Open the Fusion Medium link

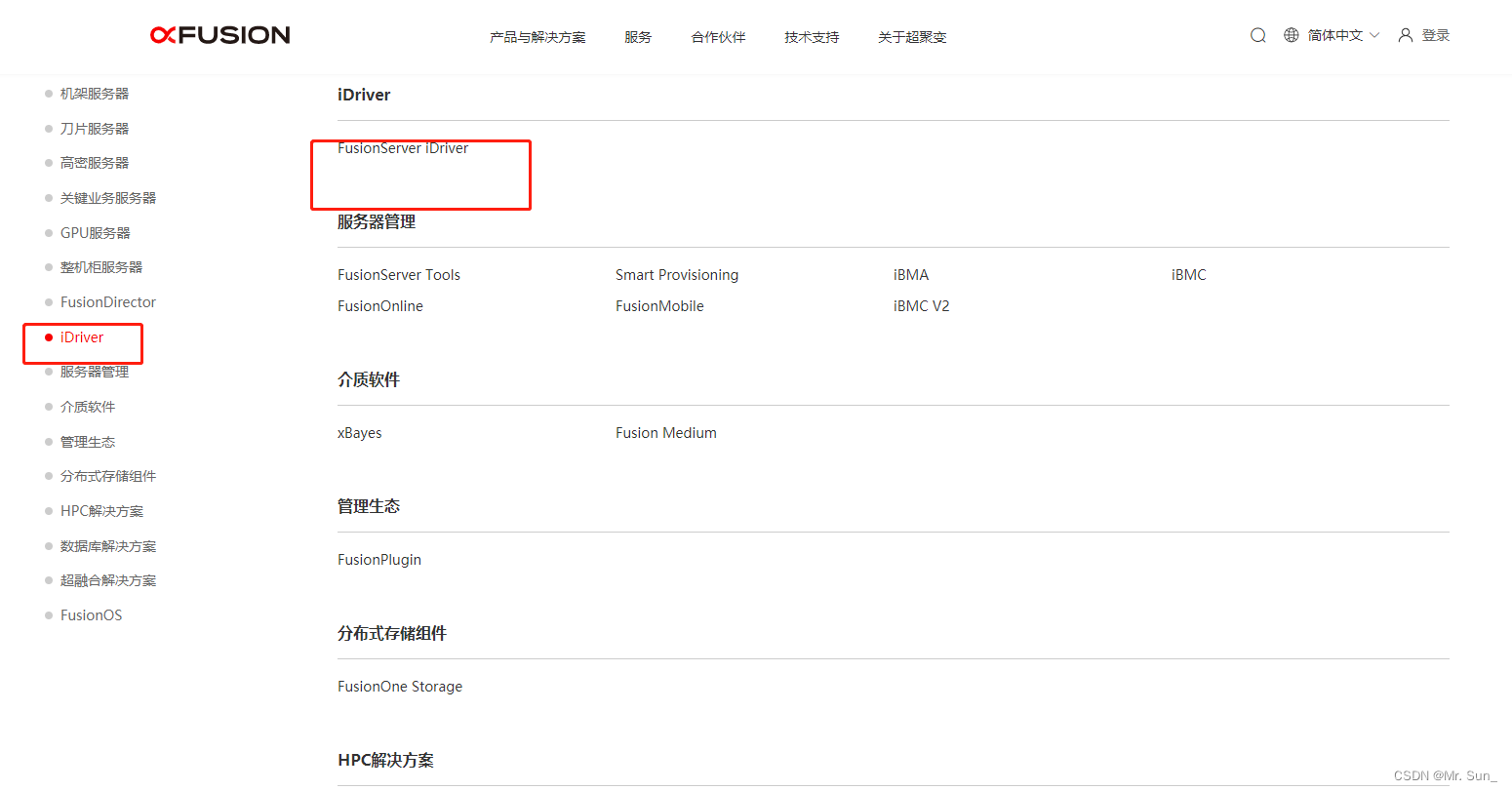tap(666, 433)
